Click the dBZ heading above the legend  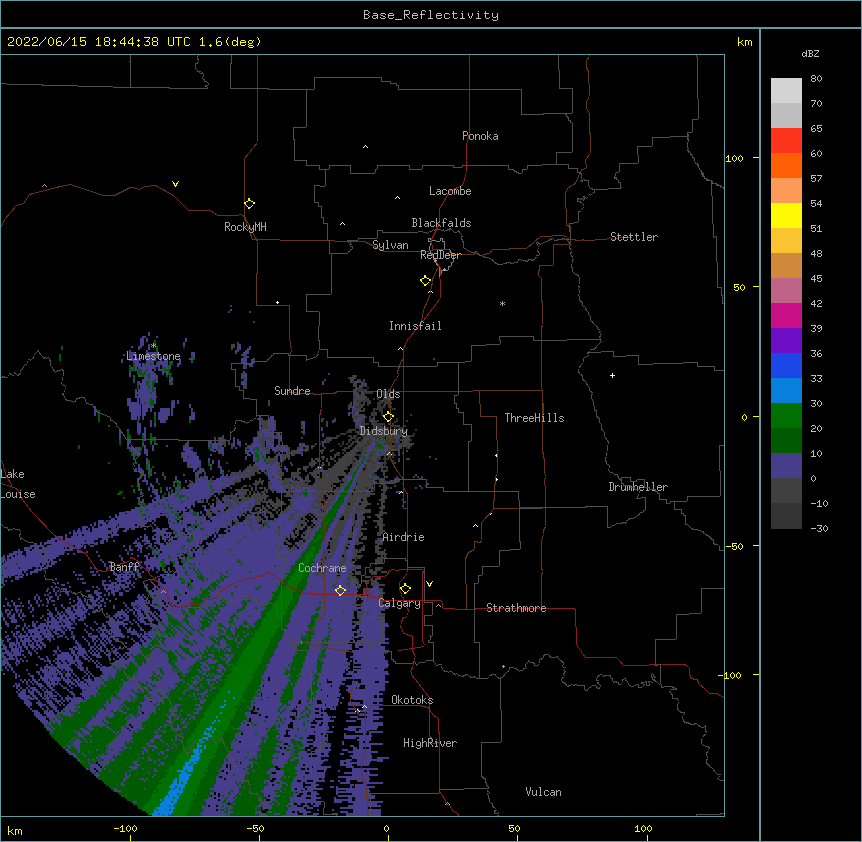coord(810,54)
